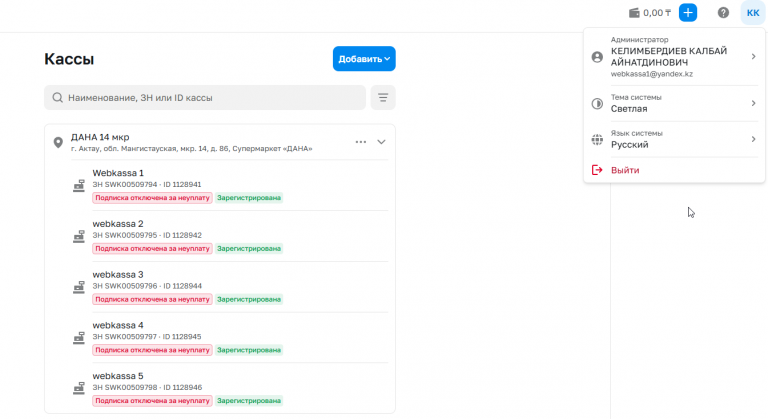
Task: Click the search magnifier icon
Action: (57, 98)
